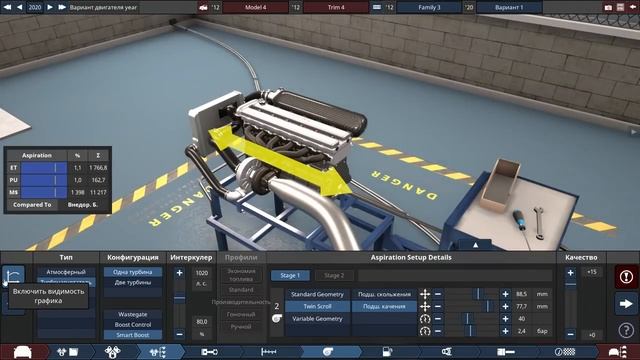This screenshot has height=360, width=640.
Task: Click the screenshot camera icon
Action: point(608,7)
